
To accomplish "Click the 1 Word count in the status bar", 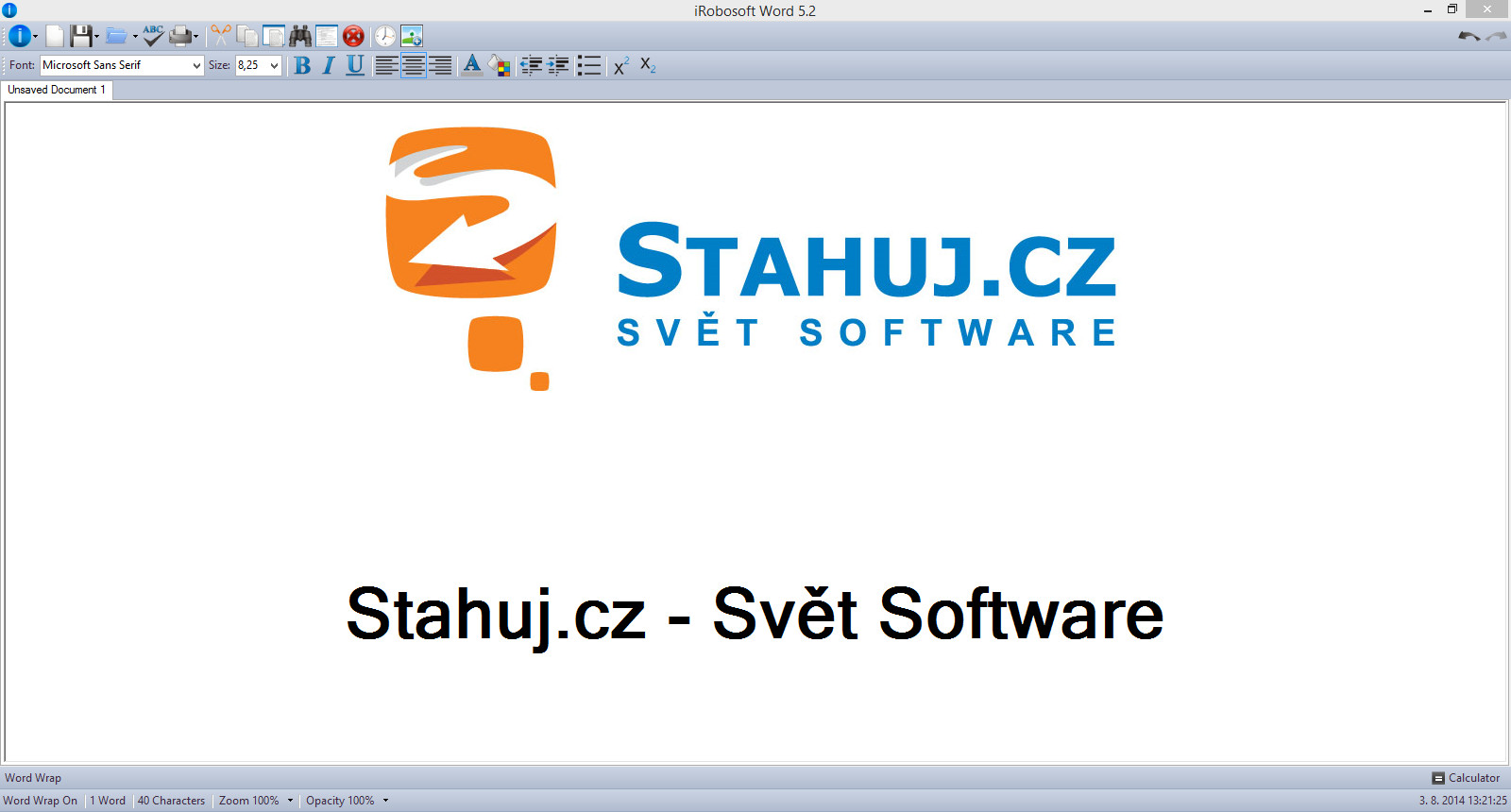I will [x=108, y=801].
